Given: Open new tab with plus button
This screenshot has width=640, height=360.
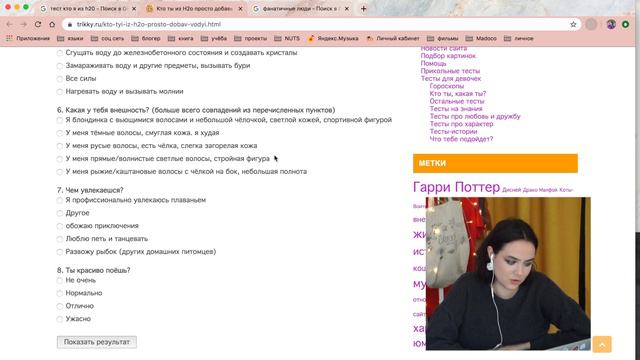Looking at the screenshot, I should 363,9.
